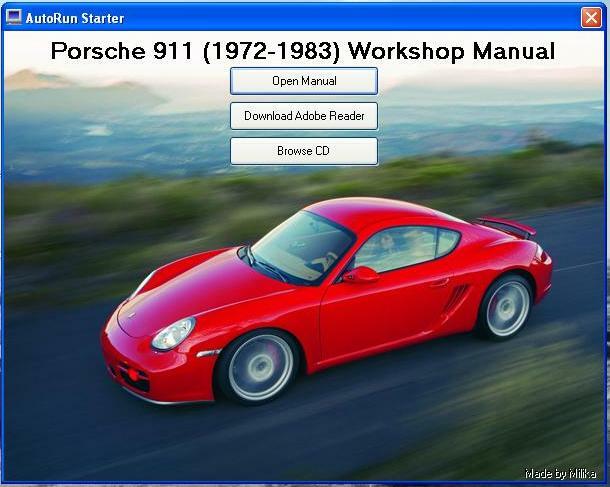The height and width of the screenshot is (487, 610).
Task: Click the AutoRun Starter title bar icon
Action: (x=14, y=17)
